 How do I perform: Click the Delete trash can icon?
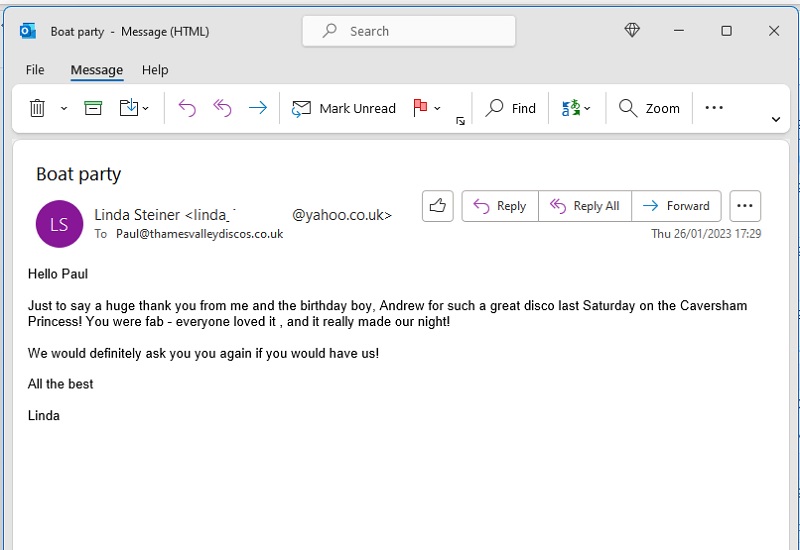37,108
